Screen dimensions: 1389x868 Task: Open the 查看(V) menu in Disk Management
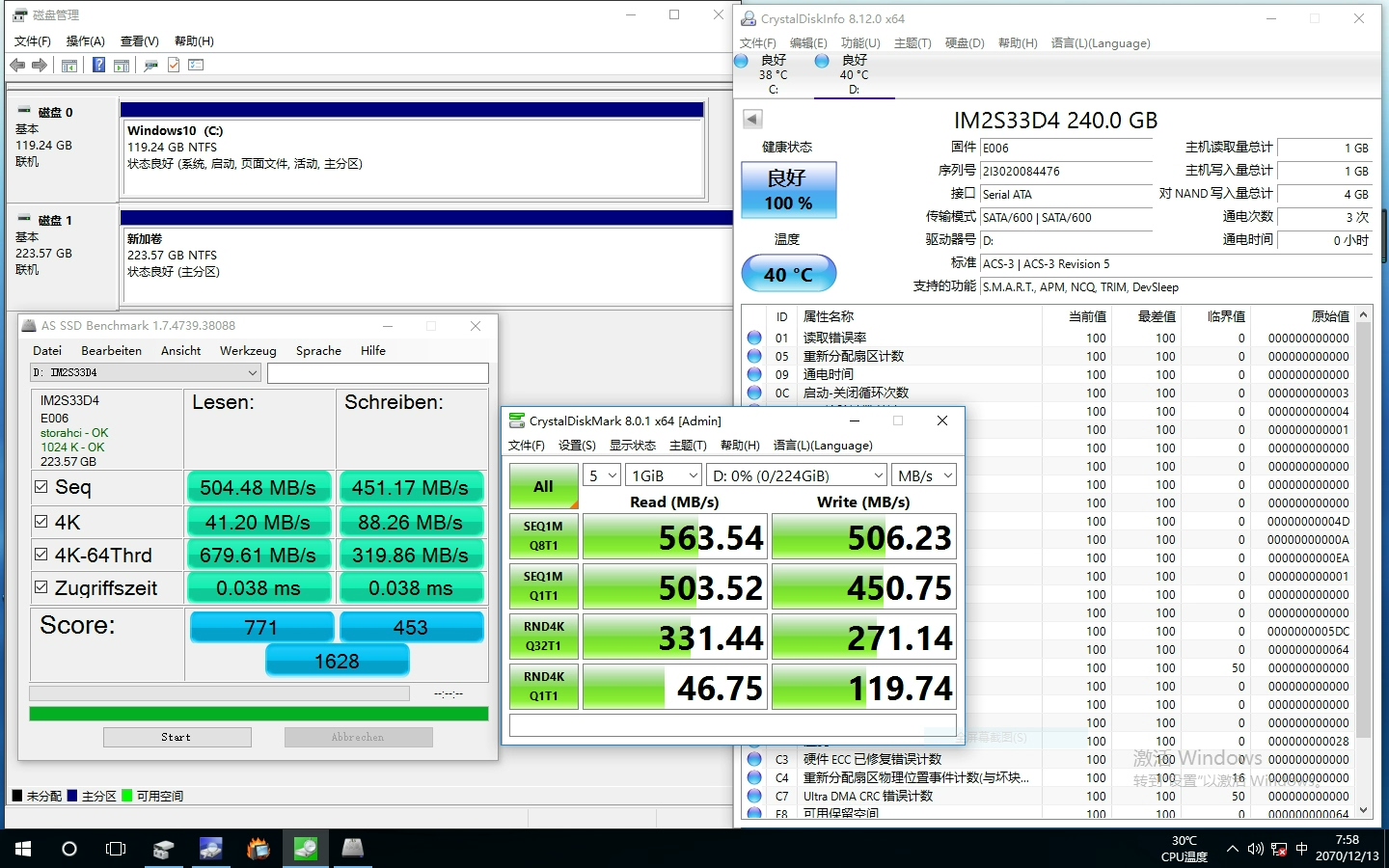139,41
